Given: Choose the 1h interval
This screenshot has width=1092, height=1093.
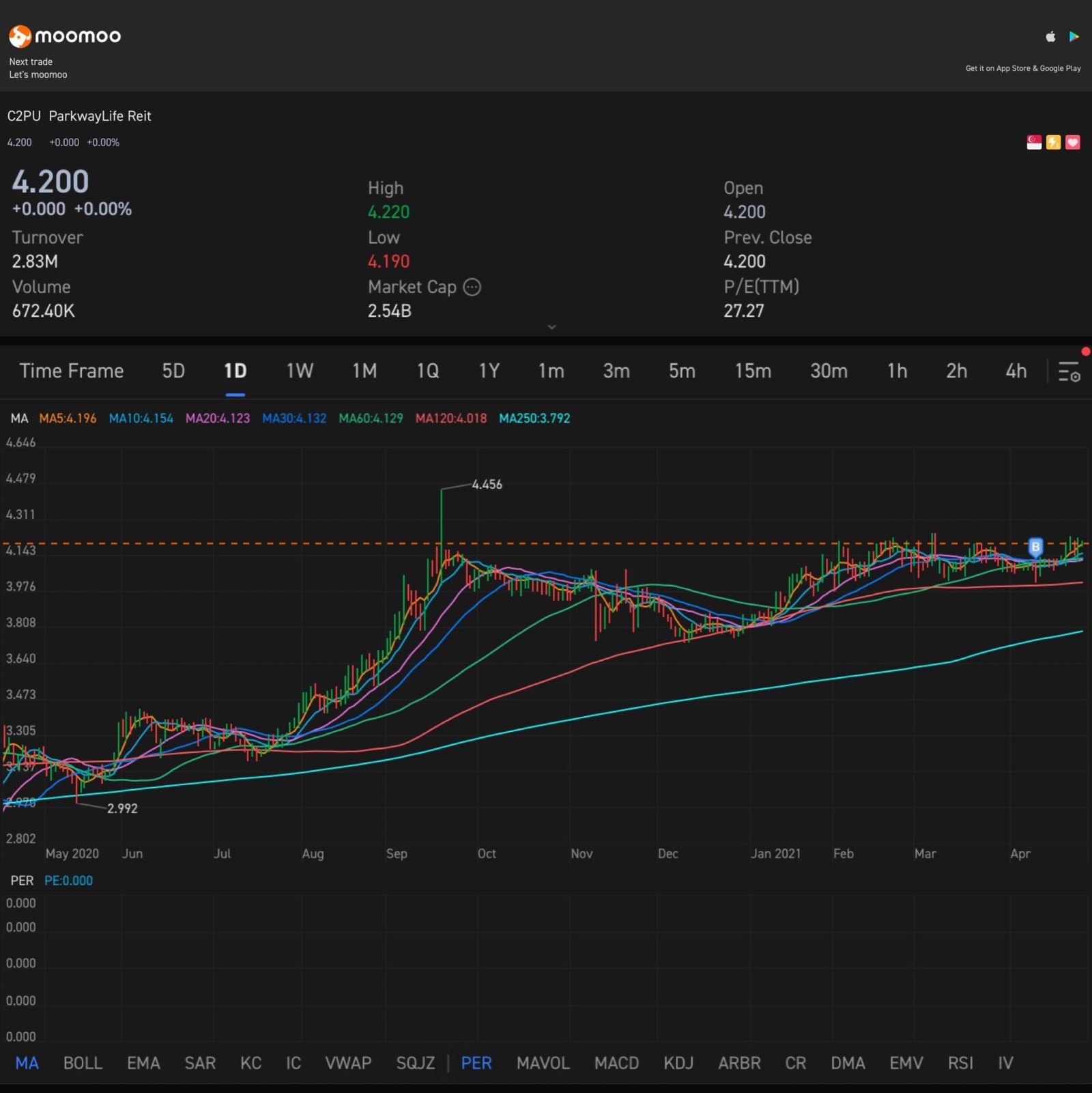Looking at the screenshot, I should click(897, 371).
